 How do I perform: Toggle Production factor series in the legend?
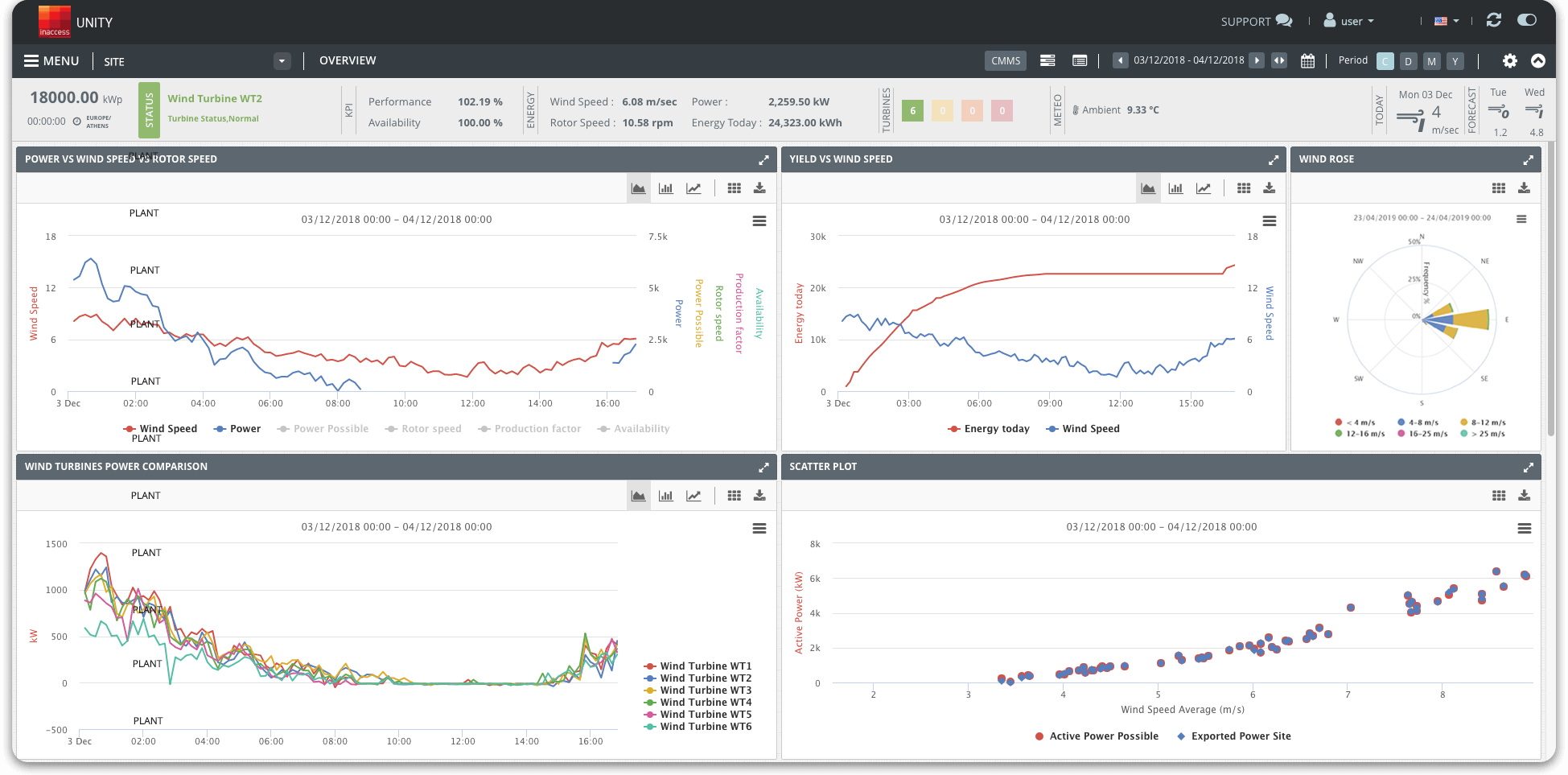(529, 429)
